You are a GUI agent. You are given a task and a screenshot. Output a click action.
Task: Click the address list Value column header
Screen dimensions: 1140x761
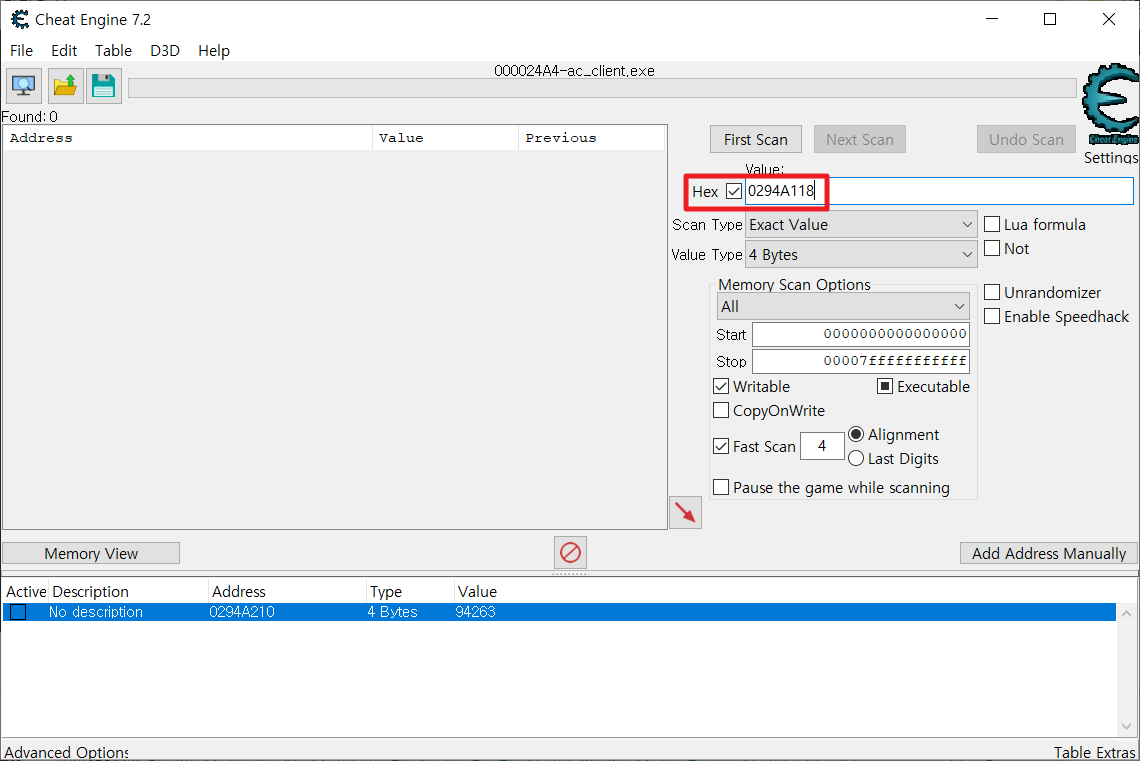(477, 592)
